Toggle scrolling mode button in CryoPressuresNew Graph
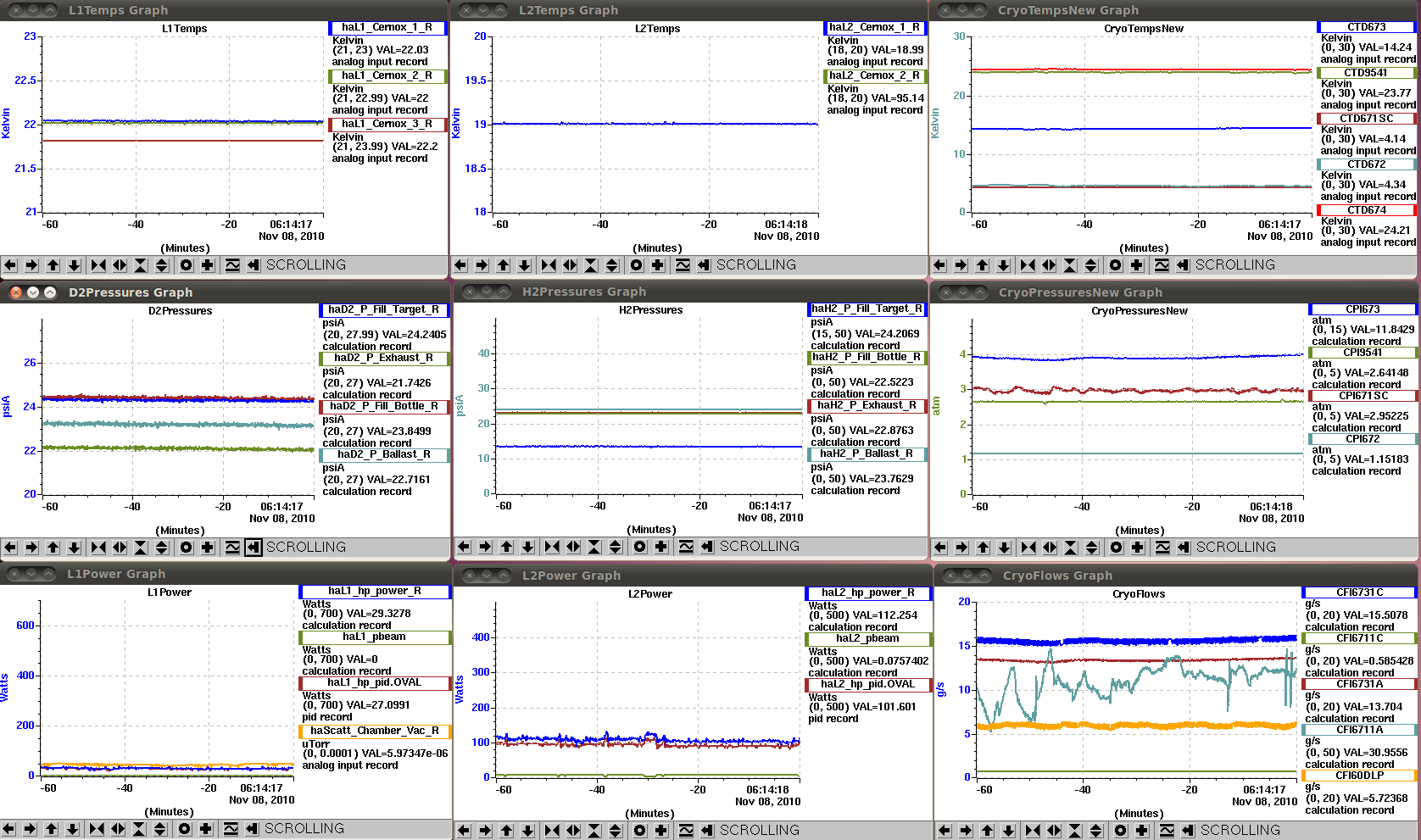Screen dimensions: 1421x840 click(1184, 548)
